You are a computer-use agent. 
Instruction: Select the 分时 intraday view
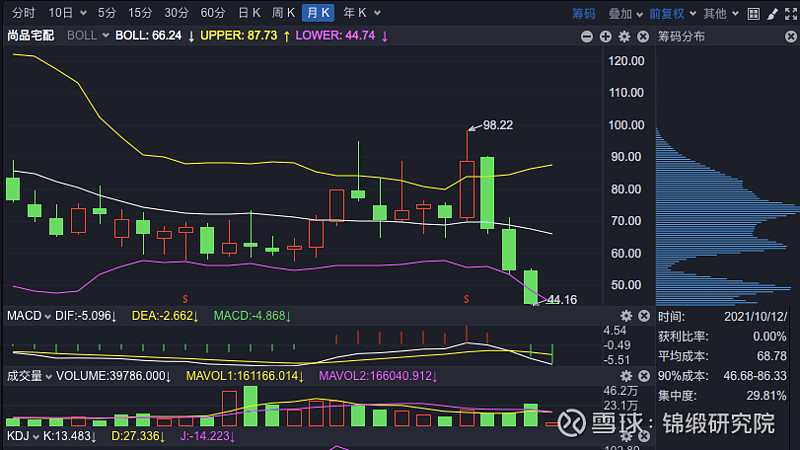click(22, 13)
